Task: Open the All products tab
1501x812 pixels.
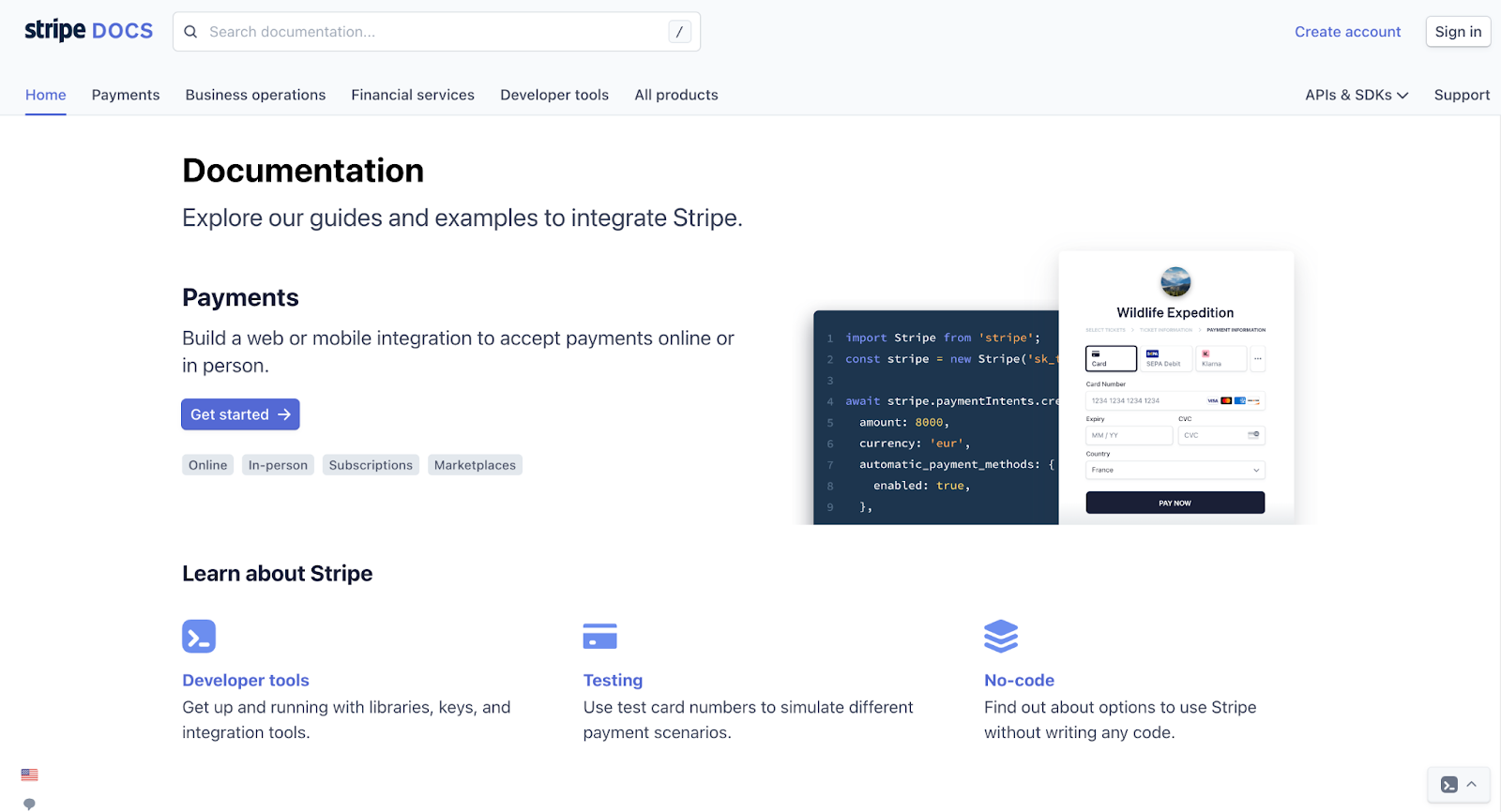Action: click(x=676, y=95)
